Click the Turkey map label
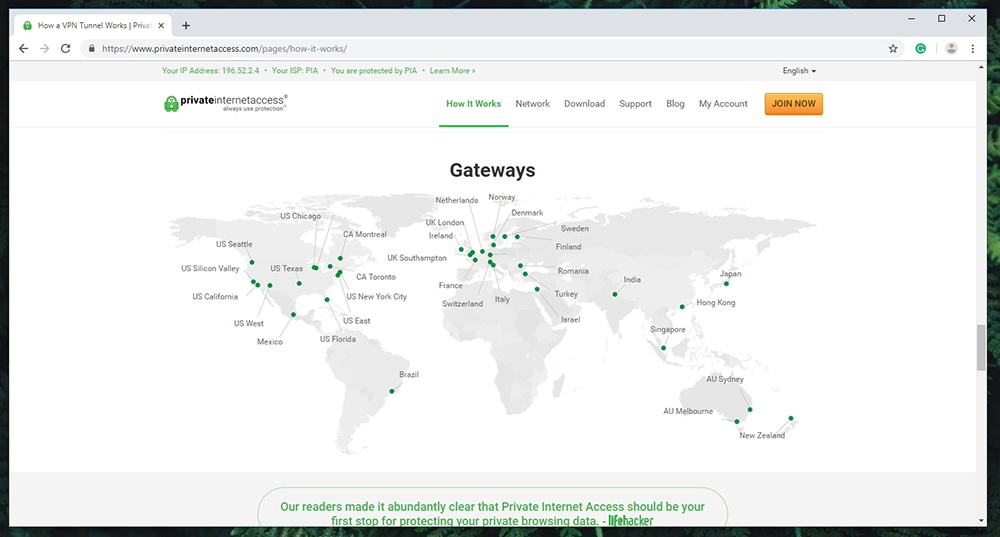 [x=566, y=294]
